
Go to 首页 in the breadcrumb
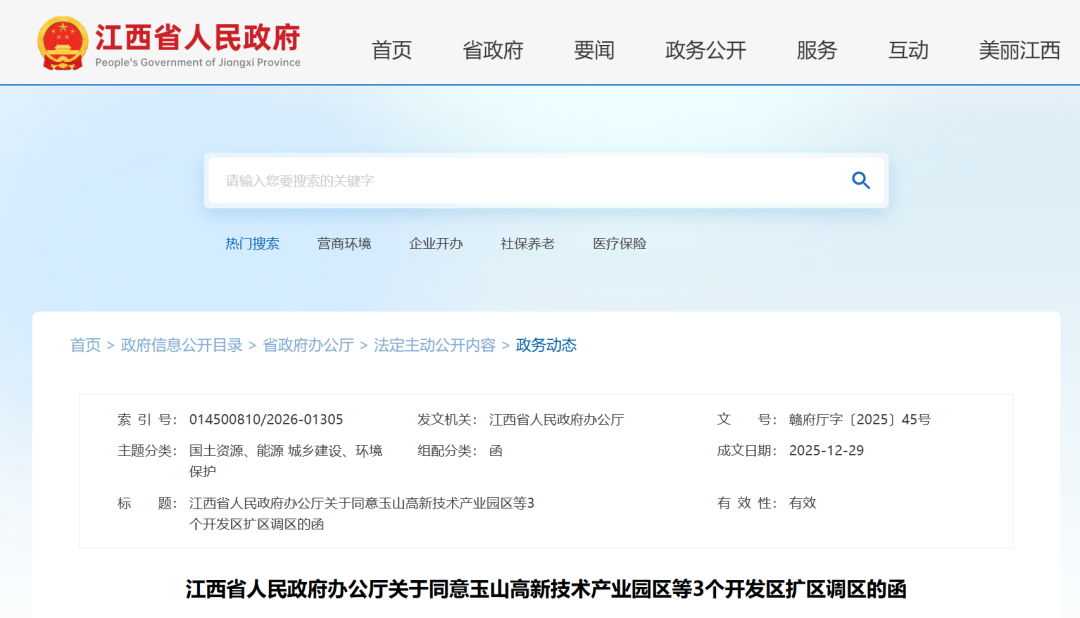pyautogui.click(x=85, y=345)
